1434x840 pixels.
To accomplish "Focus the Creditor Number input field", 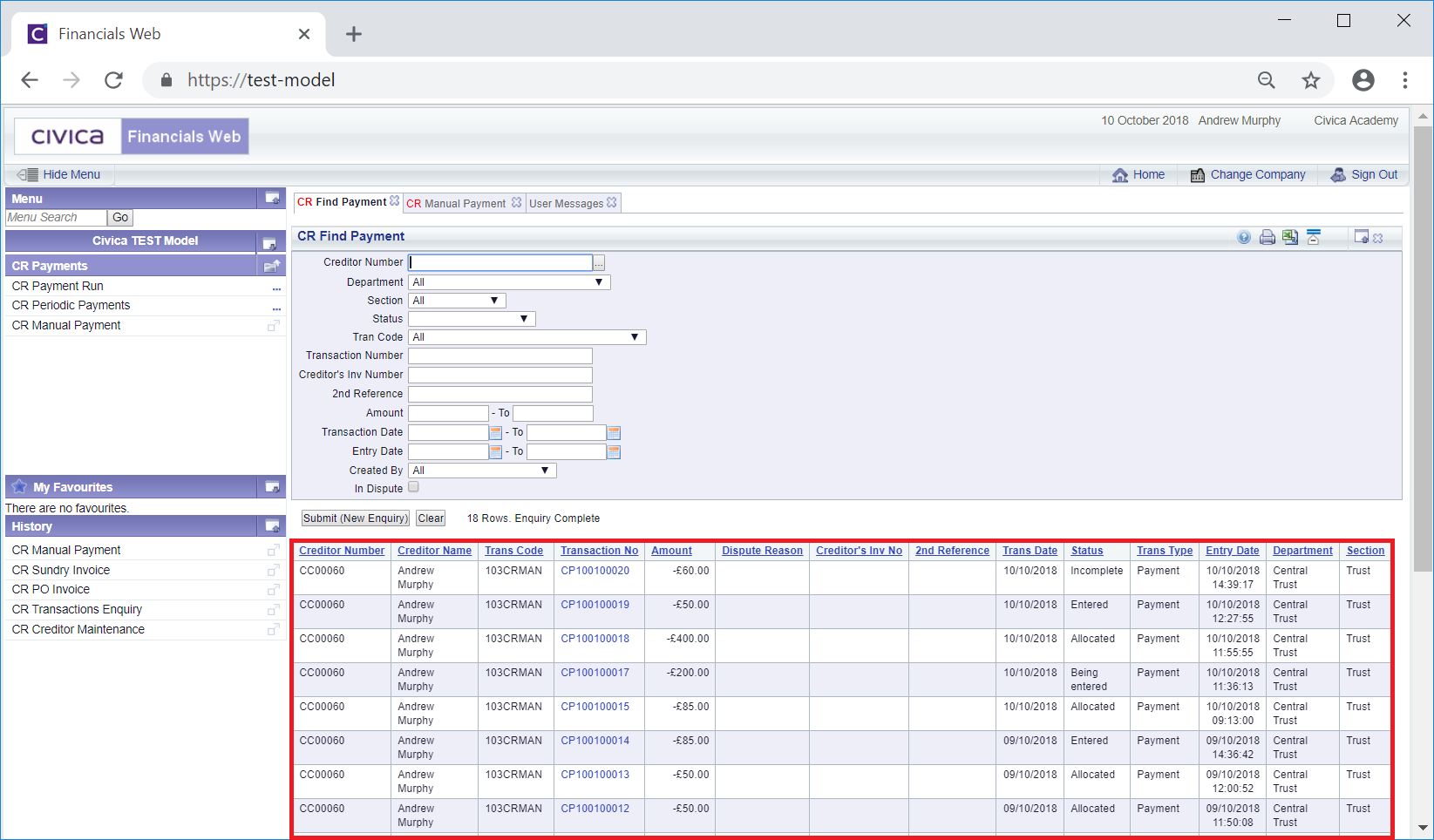I will coord(500,262).
